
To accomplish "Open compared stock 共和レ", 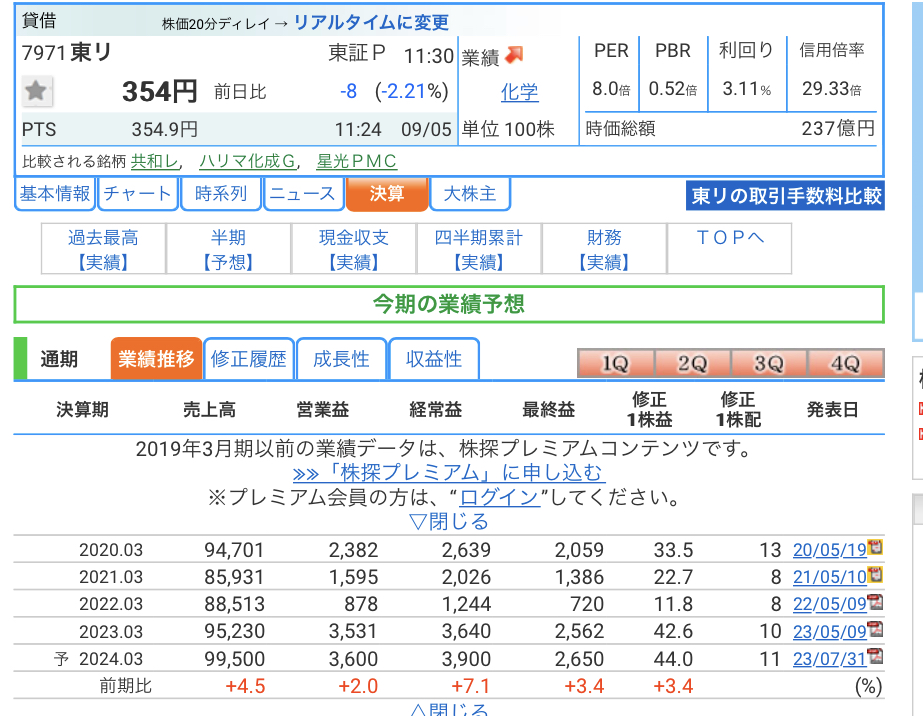I will 154,161.
